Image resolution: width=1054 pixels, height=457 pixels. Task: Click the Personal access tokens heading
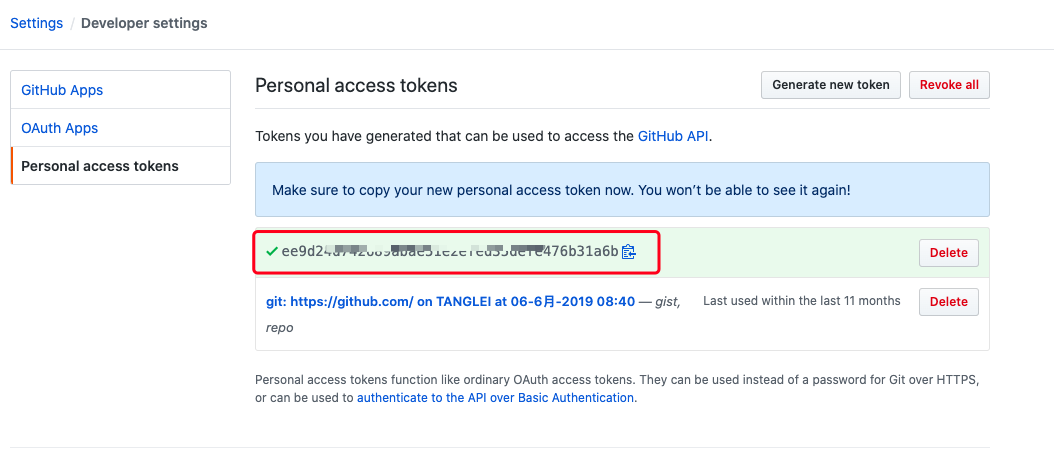coord(356,86)
